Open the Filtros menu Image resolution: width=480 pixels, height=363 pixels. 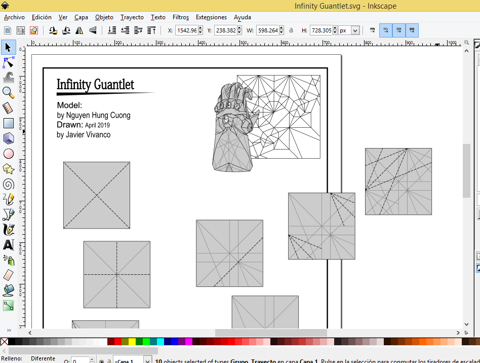pyautogui.click(x=181, y=17)
